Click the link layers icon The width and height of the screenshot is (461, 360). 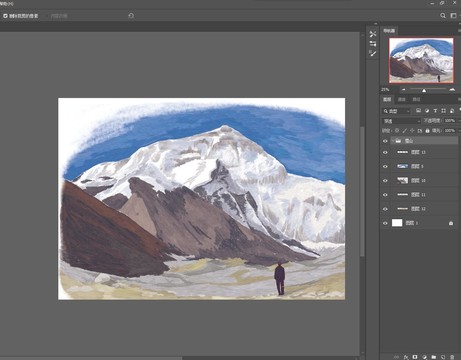[396, 357]
